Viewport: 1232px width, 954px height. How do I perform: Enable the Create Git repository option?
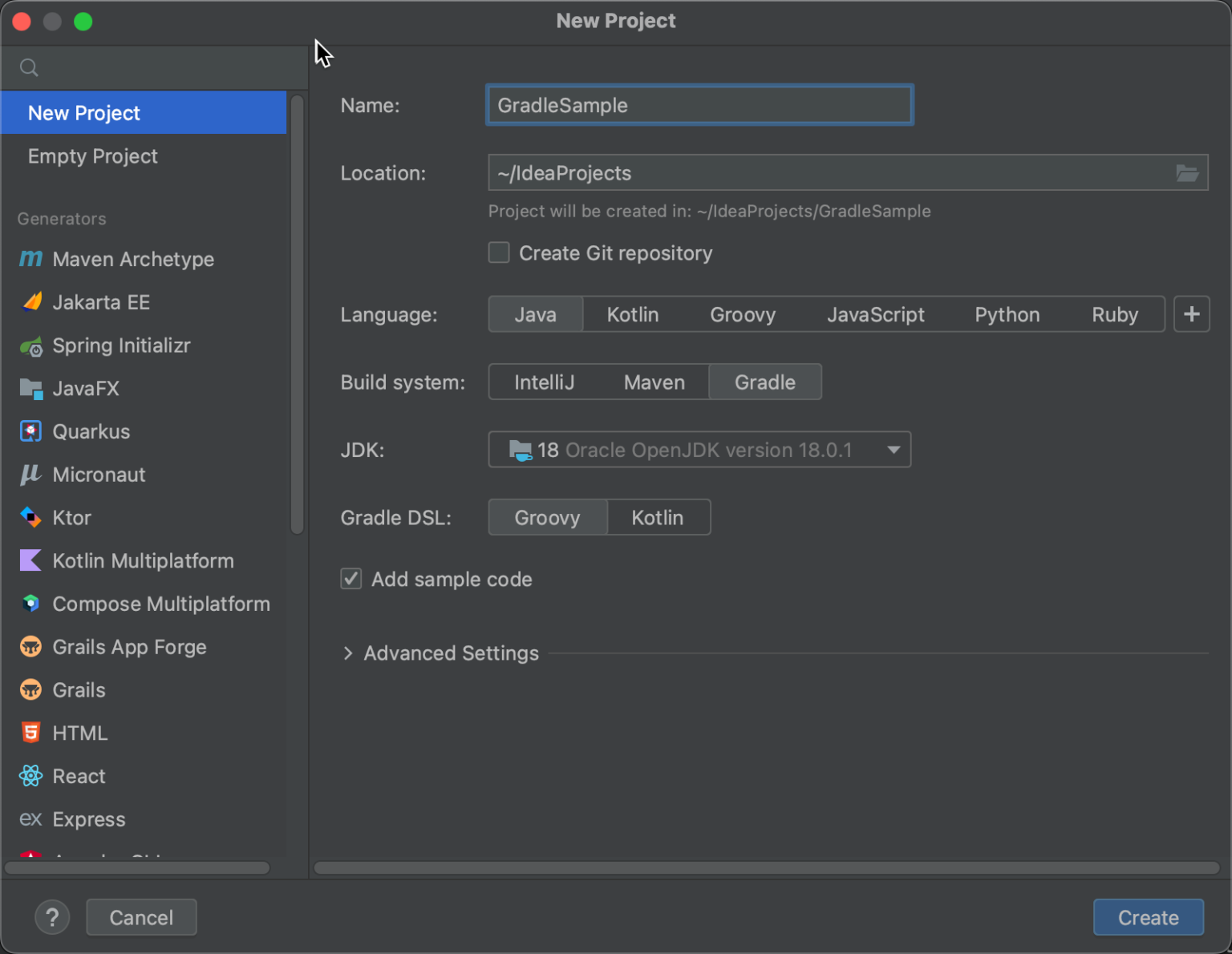pyautogui.click(x=498, y=253)
